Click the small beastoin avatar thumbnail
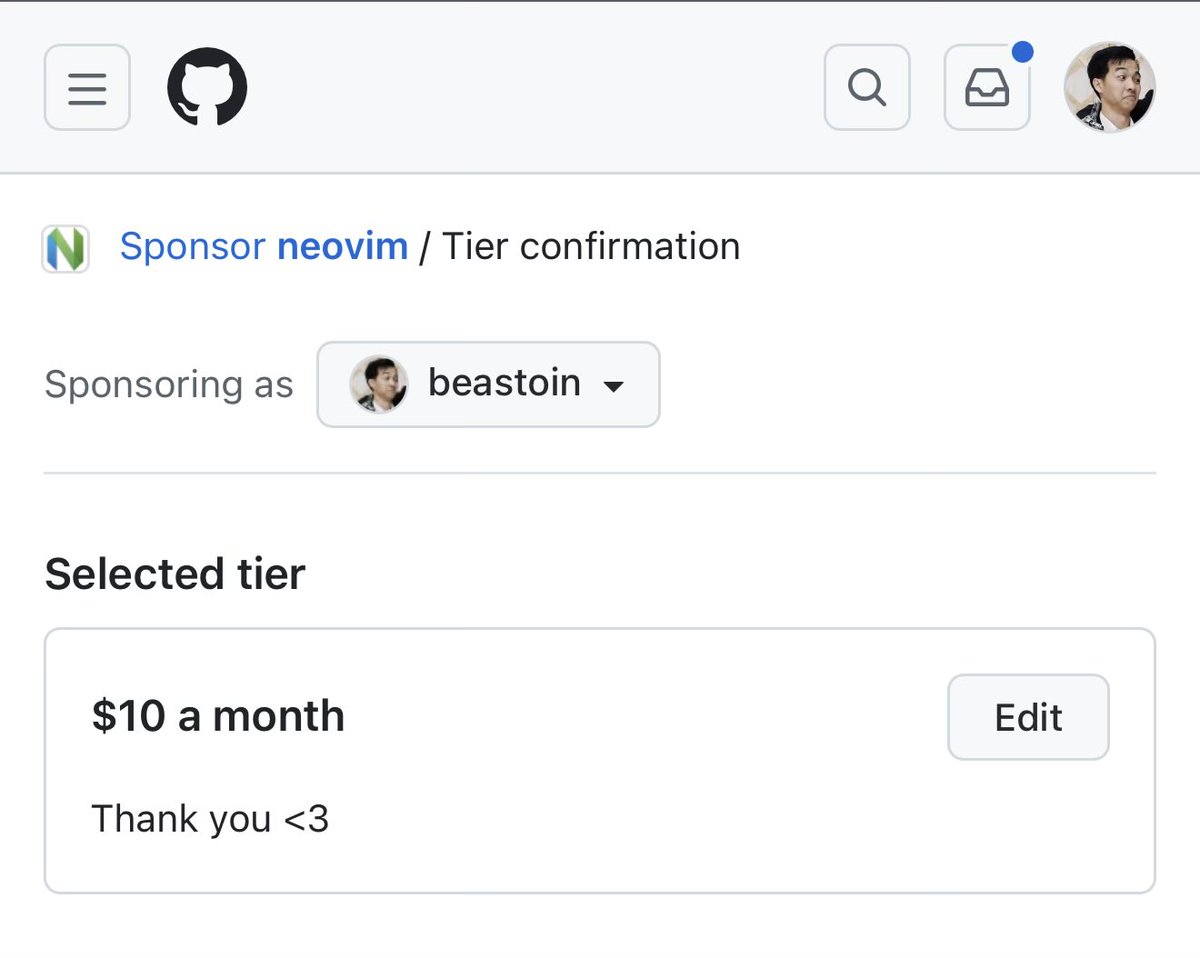 (x=378, y=384)
